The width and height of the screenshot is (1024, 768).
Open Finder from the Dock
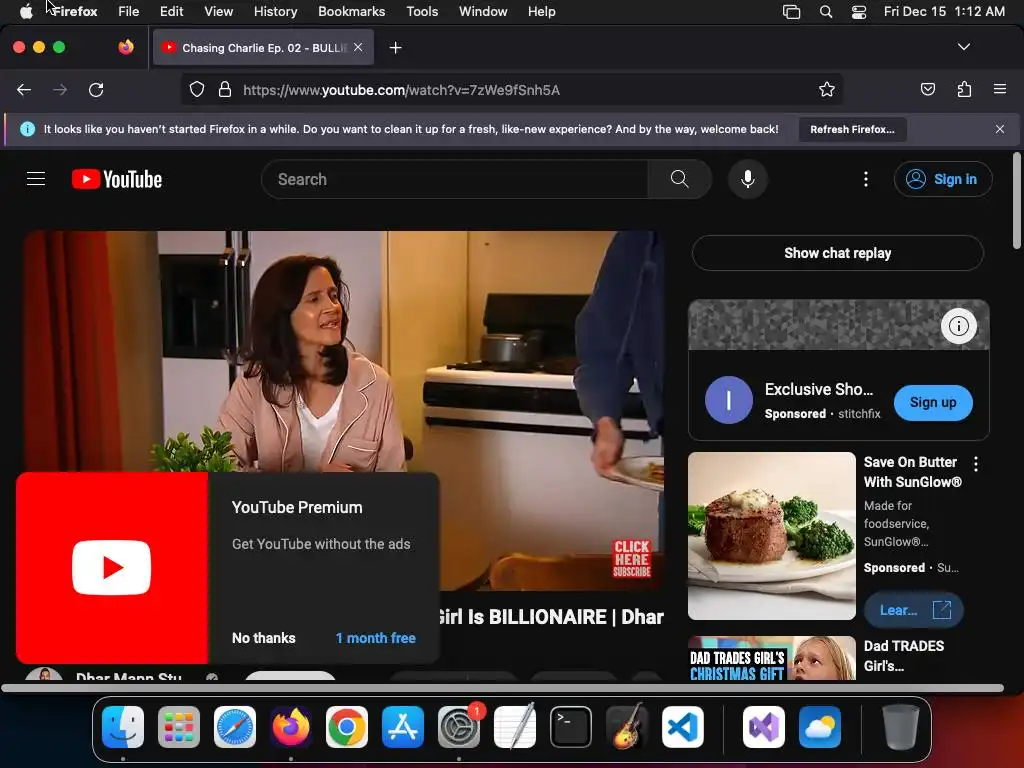point(123,726)
